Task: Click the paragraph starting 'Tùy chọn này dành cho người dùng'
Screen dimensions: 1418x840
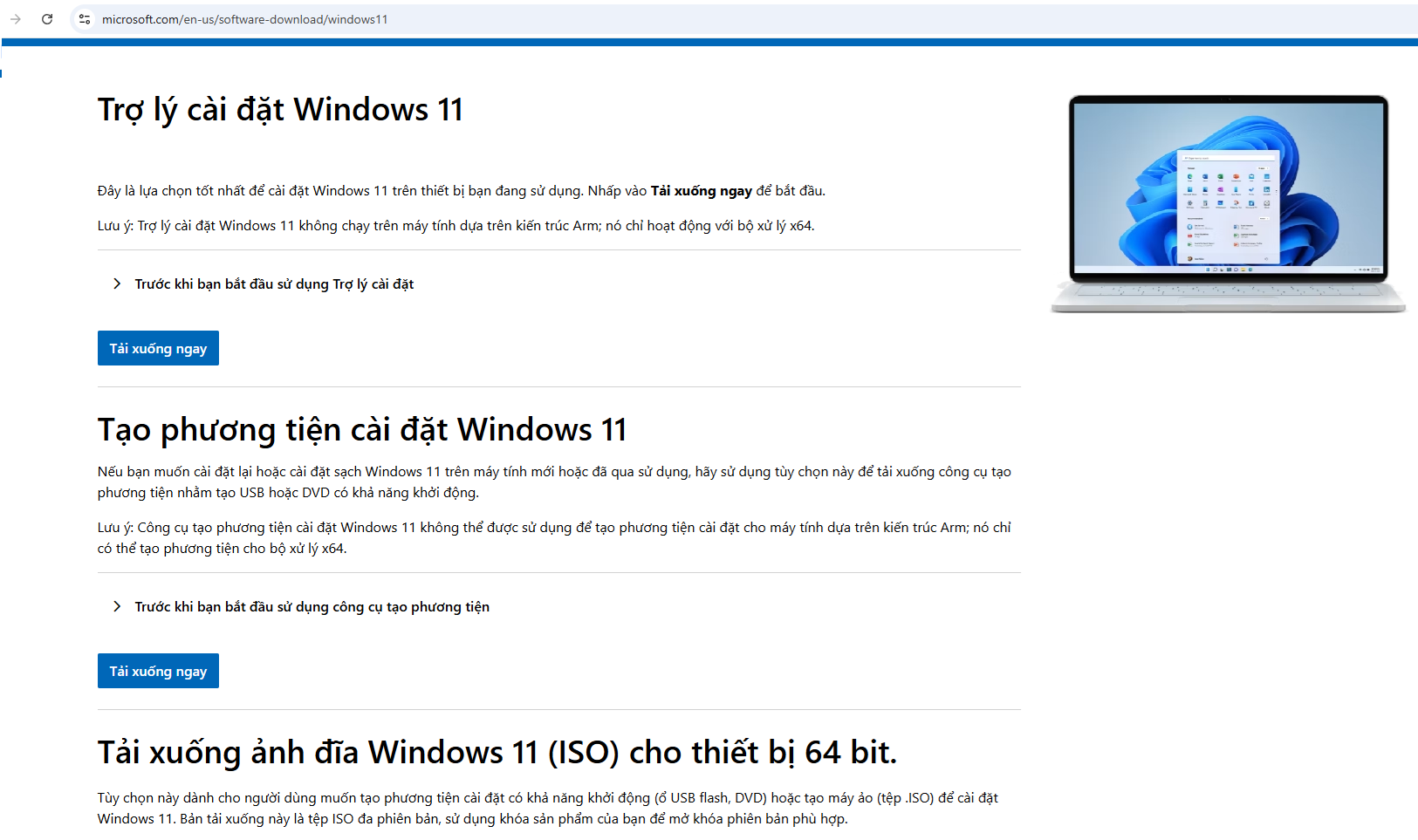Action: click(548, 809)
